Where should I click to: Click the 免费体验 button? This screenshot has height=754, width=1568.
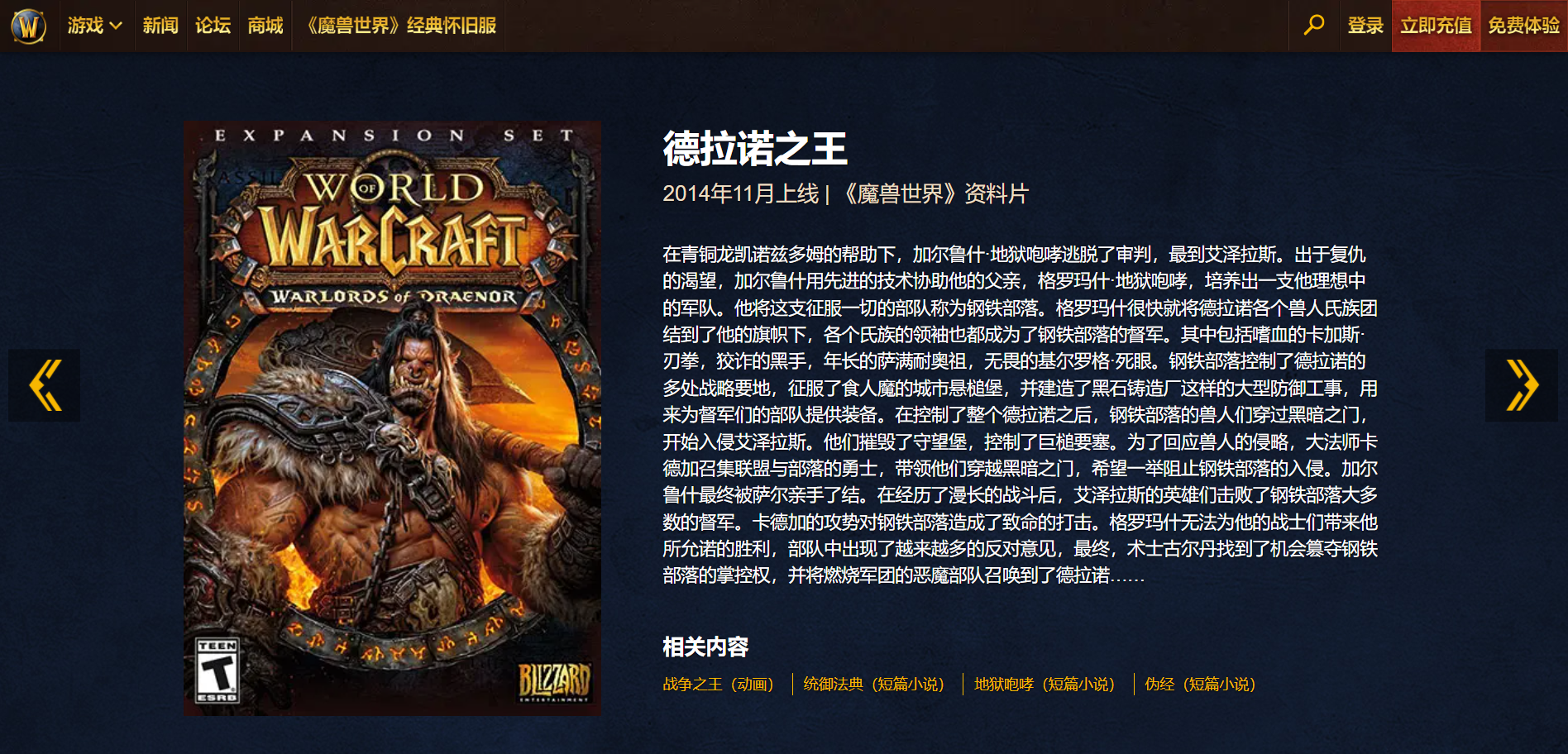pyautogui.click(x=1524, y=26)
